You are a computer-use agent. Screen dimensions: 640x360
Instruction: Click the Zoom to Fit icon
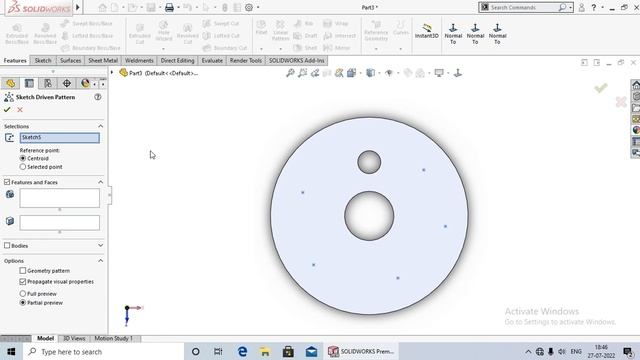(x=290, y=73)
